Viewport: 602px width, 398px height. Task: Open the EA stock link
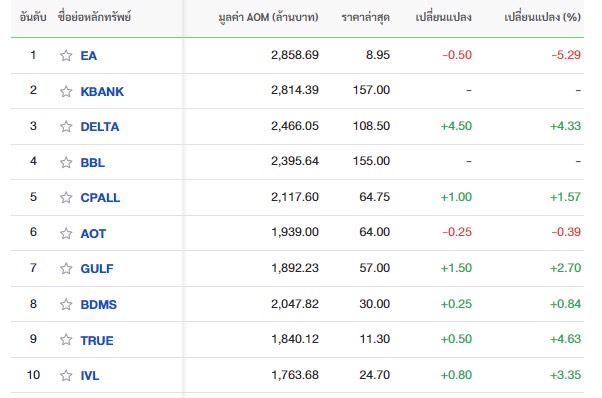point(89,56)
